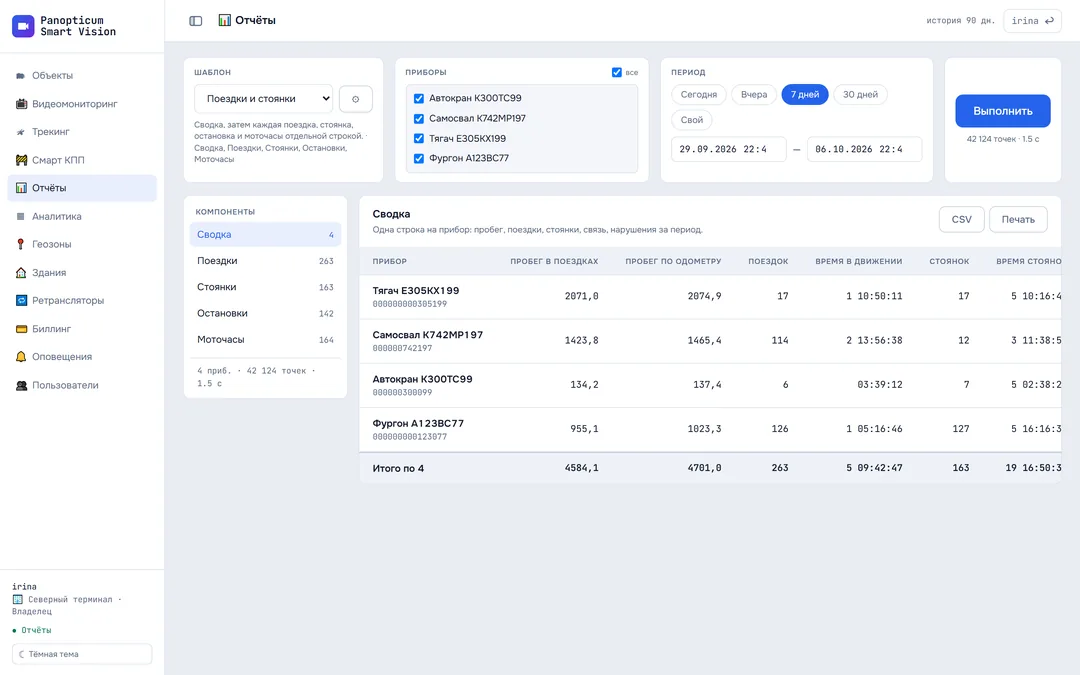Click the Выполнить button
1080x675 pixels.
click(x=1002, y=111)
